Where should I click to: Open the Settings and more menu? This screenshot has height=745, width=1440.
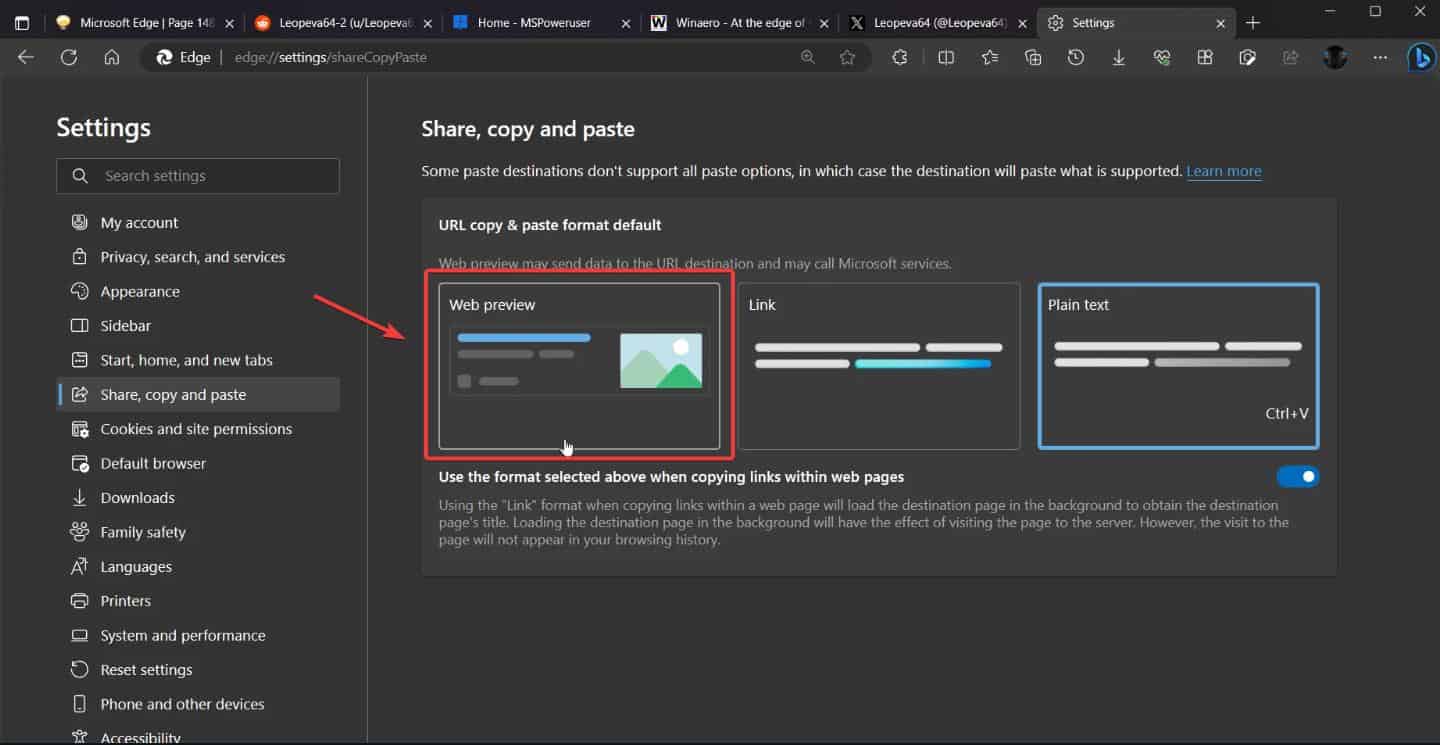[x=1380, y=57]
